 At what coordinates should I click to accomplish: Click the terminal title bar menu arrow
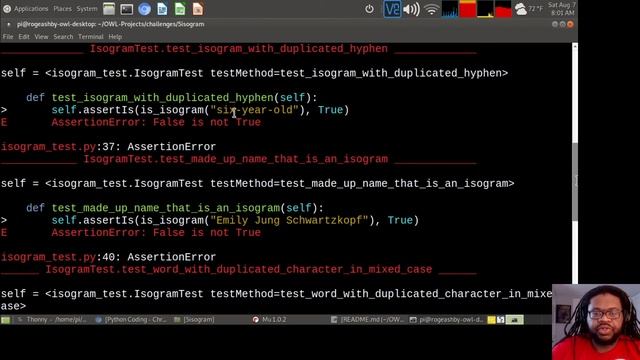9,24
